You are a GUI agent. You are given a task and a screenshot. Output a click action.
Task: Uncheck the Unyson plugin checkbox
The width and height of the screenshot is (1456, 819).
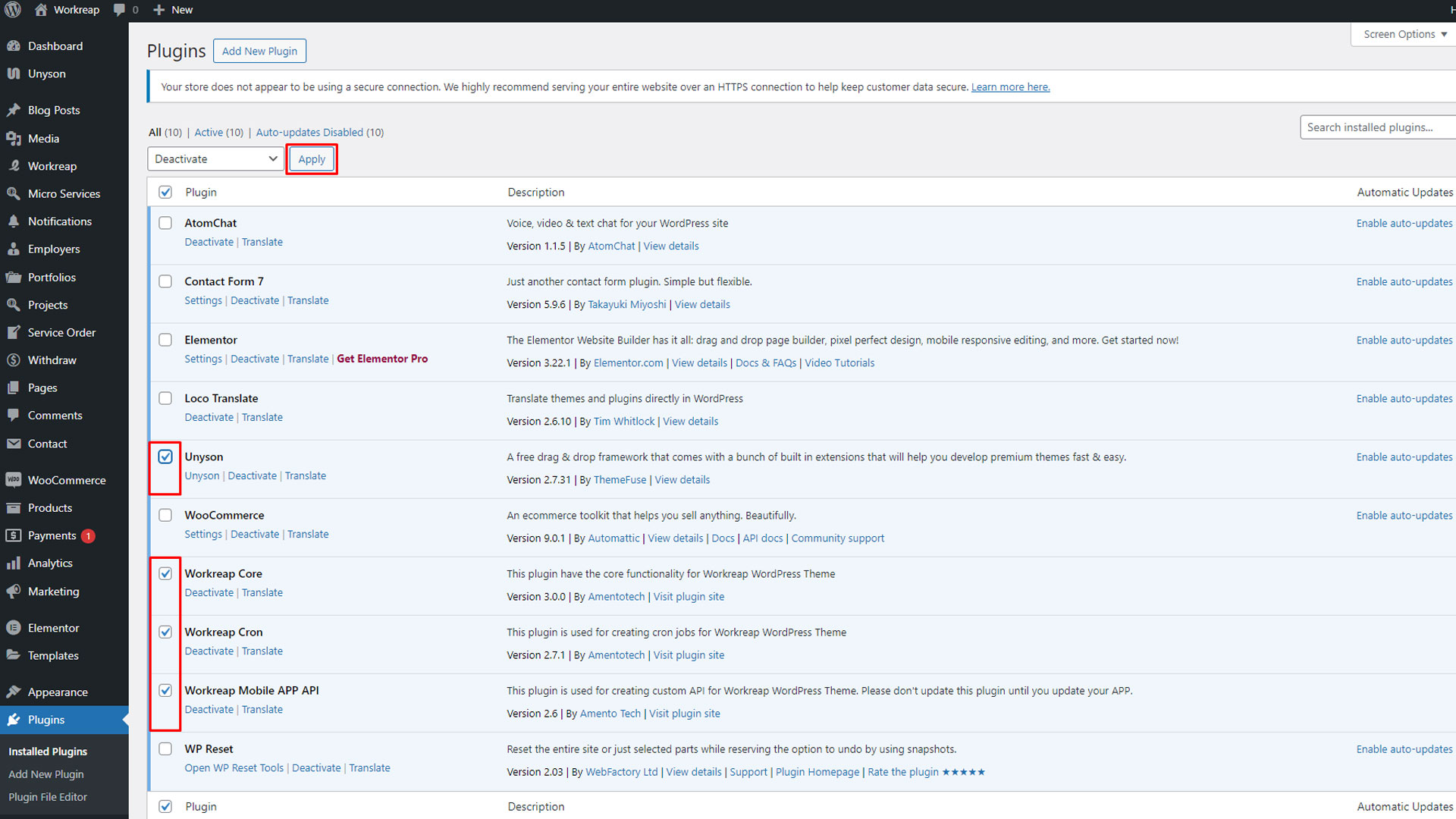tap(165, 457)
